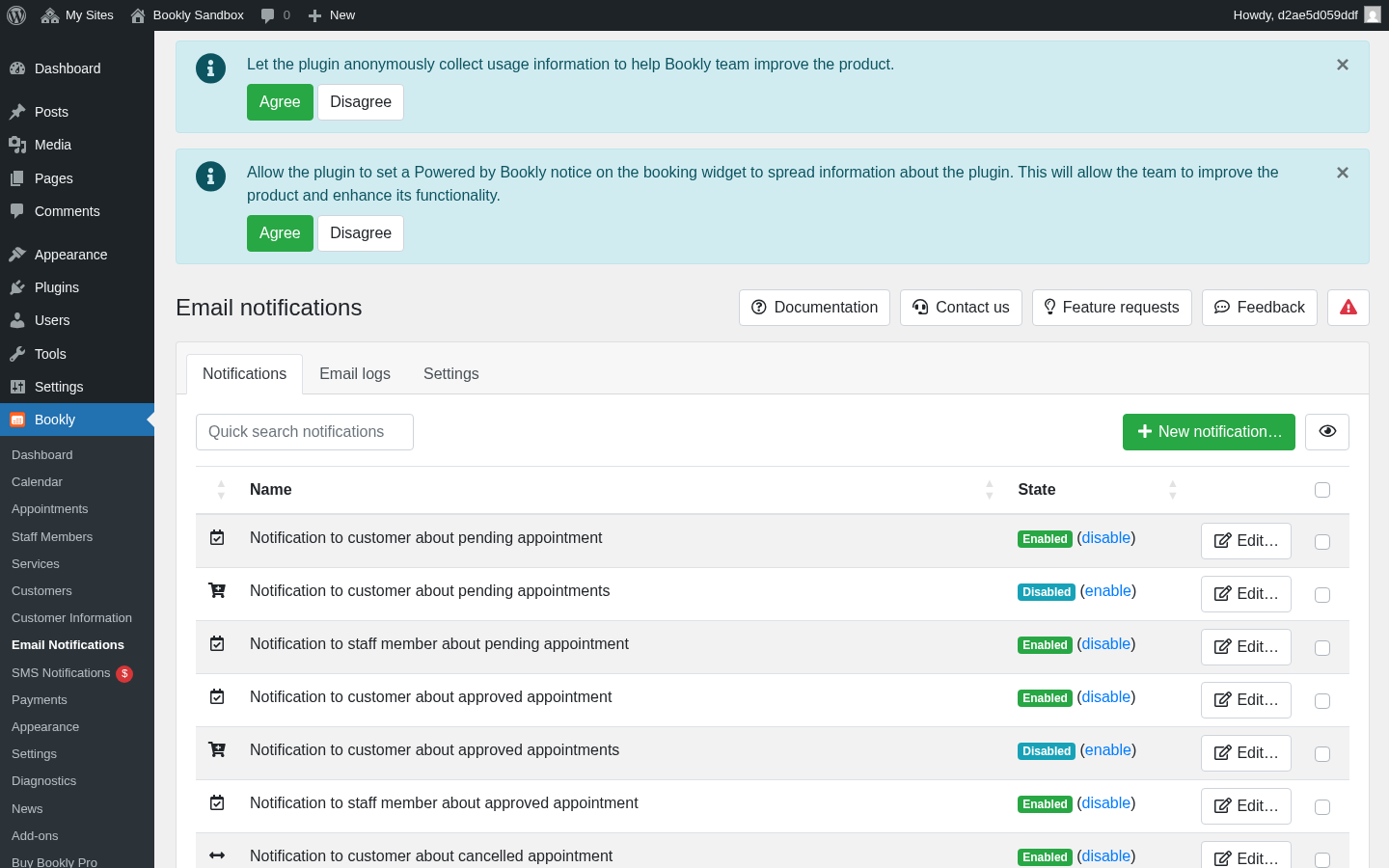The width and height of the screenshot is (1389, 868).
Task: Edit customer pending appointment notification
Action: click(x=1245, y=541)
